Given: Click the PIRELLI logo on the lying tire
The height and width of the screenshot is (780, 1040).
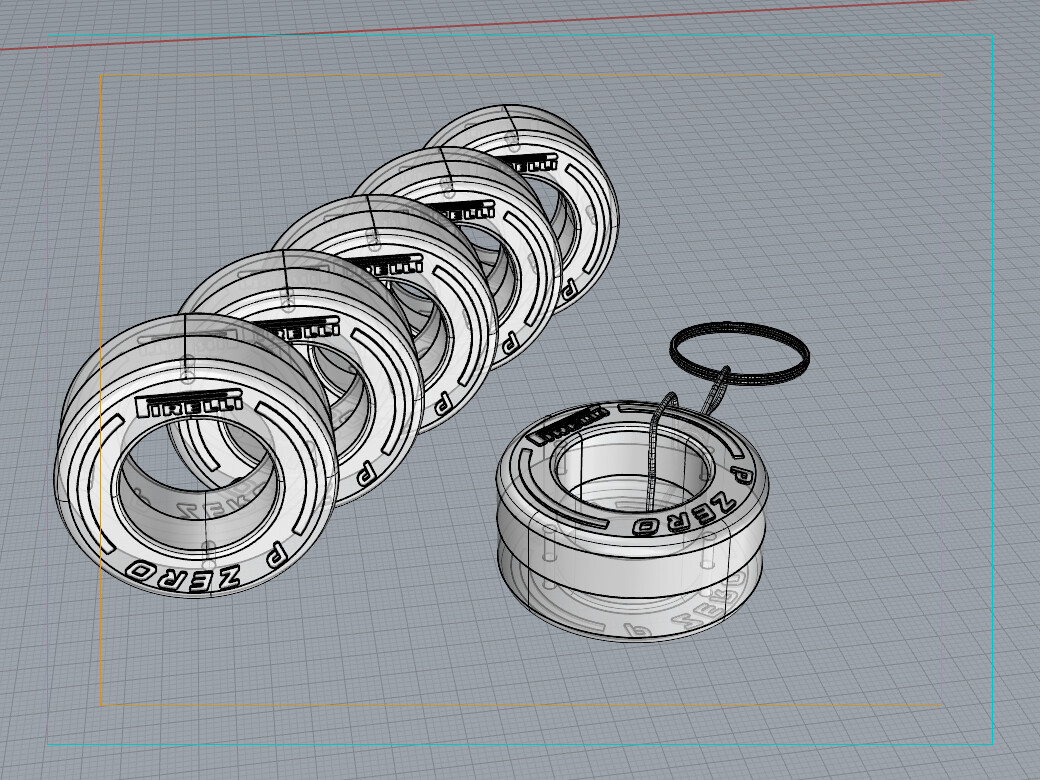Looking at the screenshot, I should click(x=568, y=424).
